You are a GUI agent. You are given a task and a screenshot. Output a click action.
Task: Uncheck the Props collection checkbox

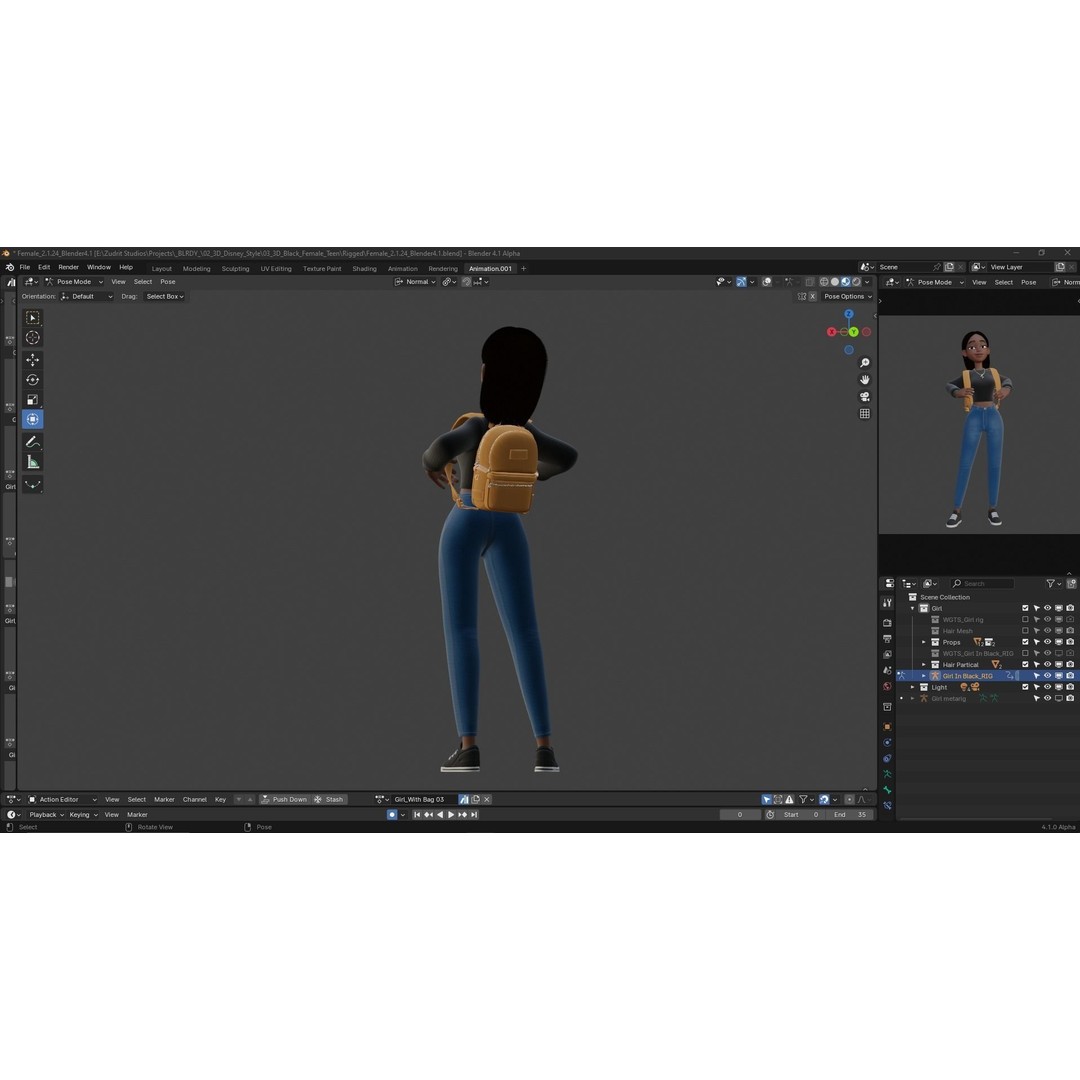pos(1025,642)
